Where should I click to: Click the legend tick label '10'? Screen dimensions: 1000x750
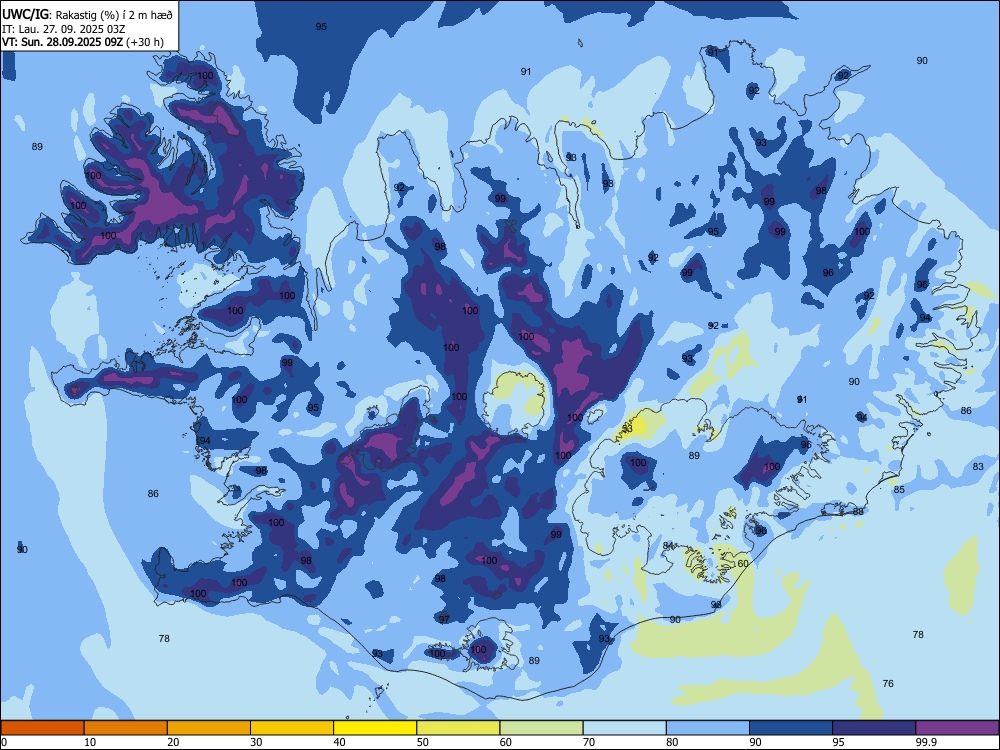(x=90, y=742)
